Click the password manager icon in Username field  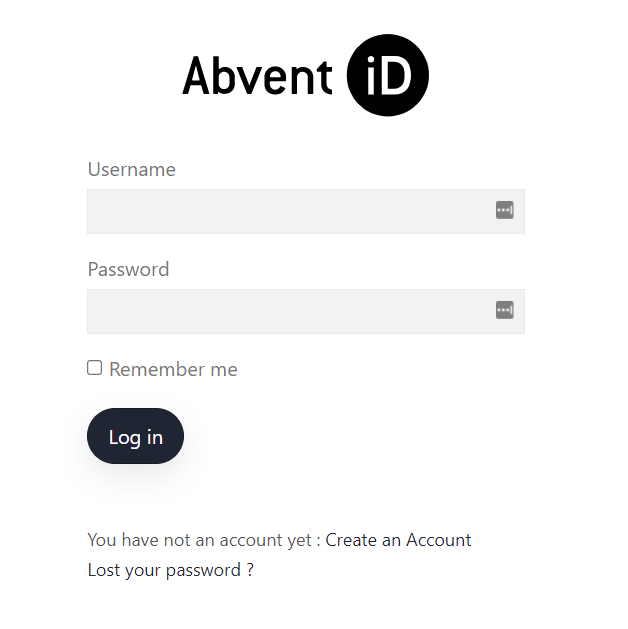coord(504,210)
